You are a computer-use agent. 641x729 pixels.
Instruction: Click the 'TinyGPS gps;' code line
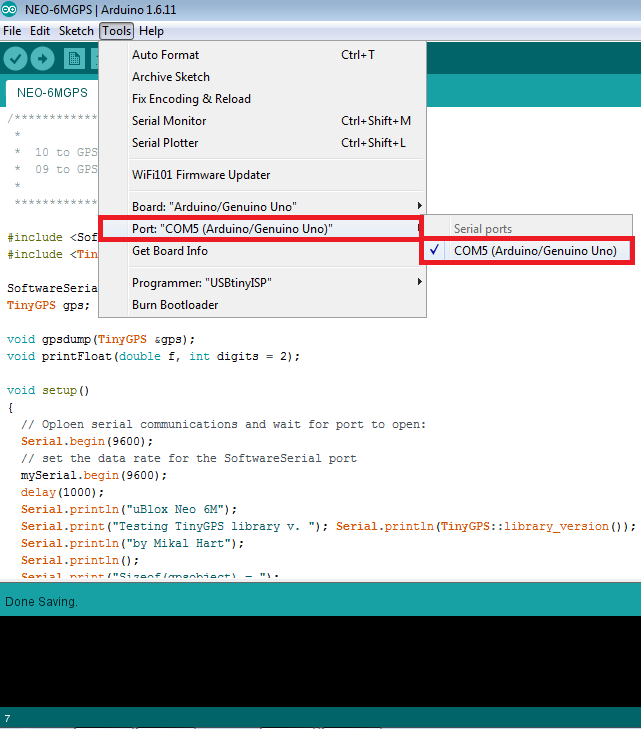click(x=48, y=305)
